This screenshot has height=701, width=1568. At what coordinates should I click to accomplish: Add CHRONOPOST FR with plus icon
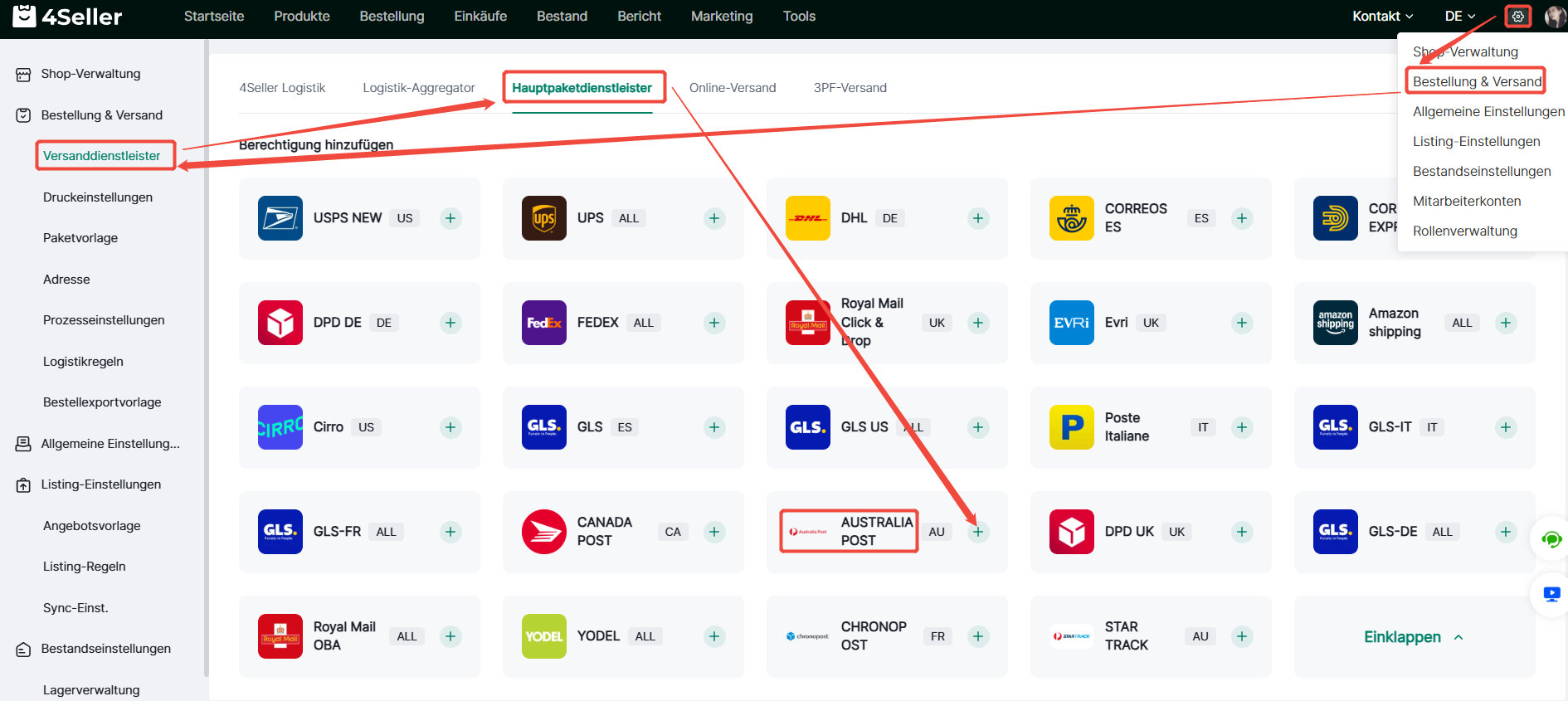pos(978,636)
